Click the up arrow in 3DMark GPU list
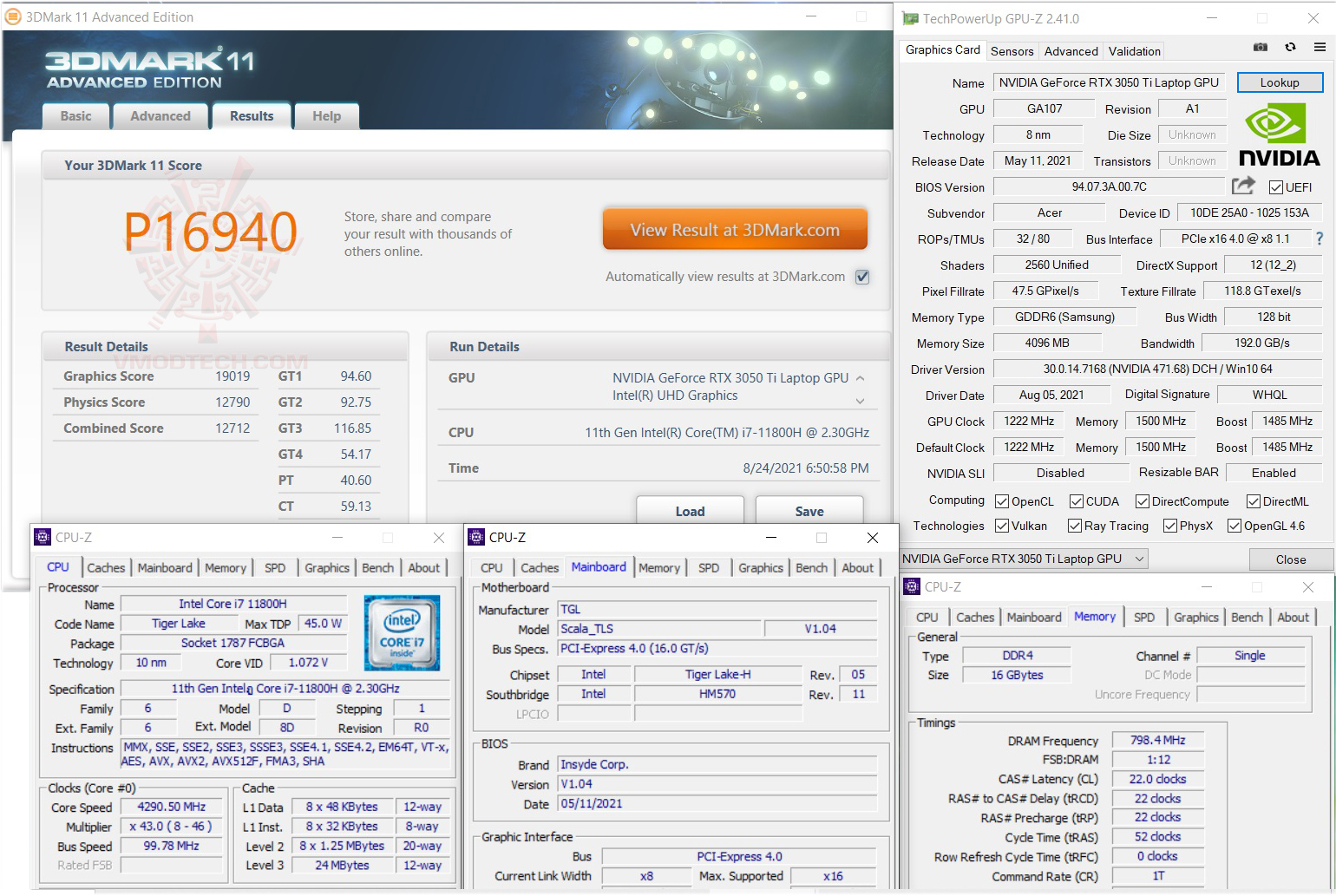1336x896 pixels. 860,378
